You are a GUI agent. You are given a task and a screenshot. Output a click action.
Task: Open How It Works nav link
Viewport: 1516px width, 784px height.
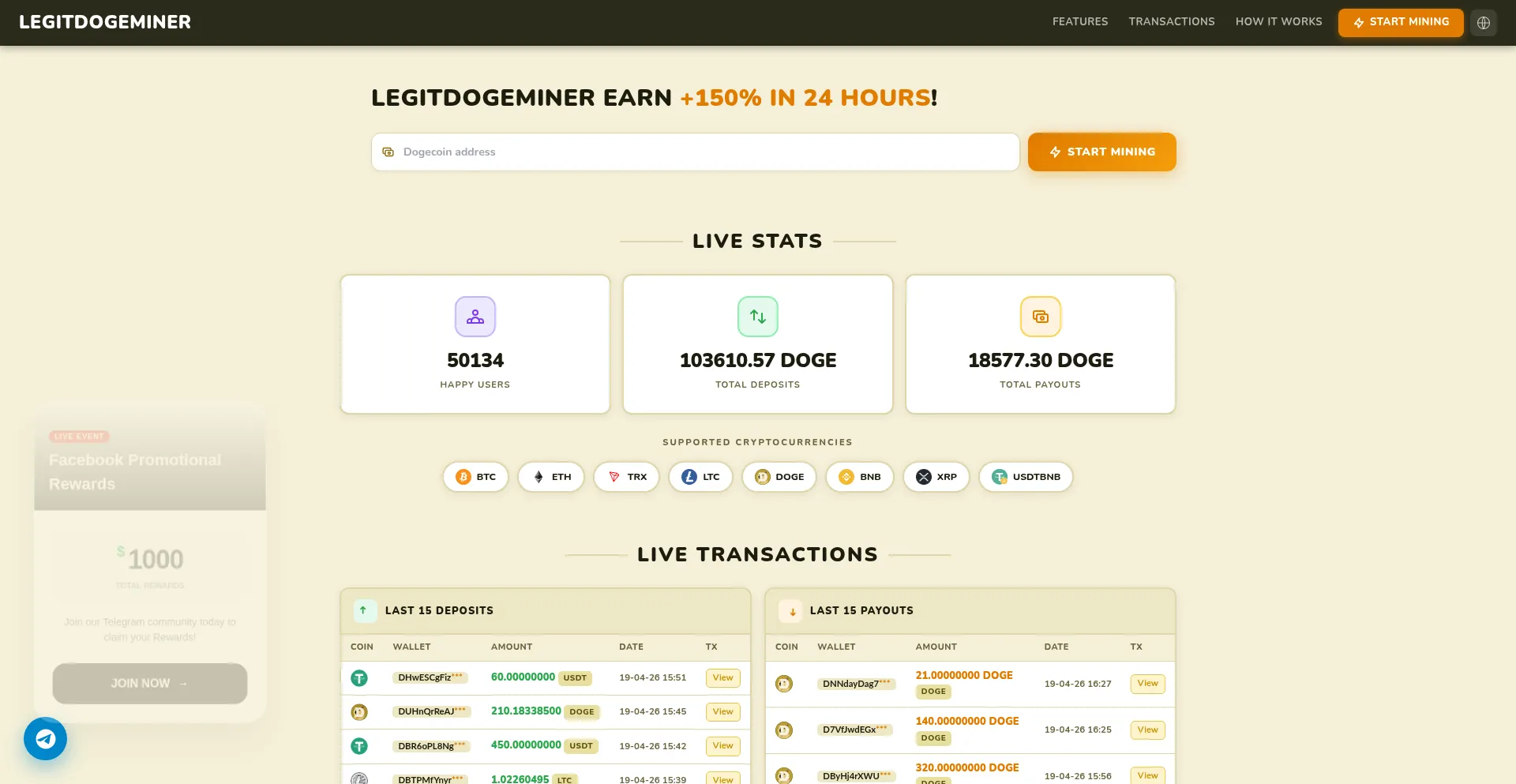[x=1278, y=22]
